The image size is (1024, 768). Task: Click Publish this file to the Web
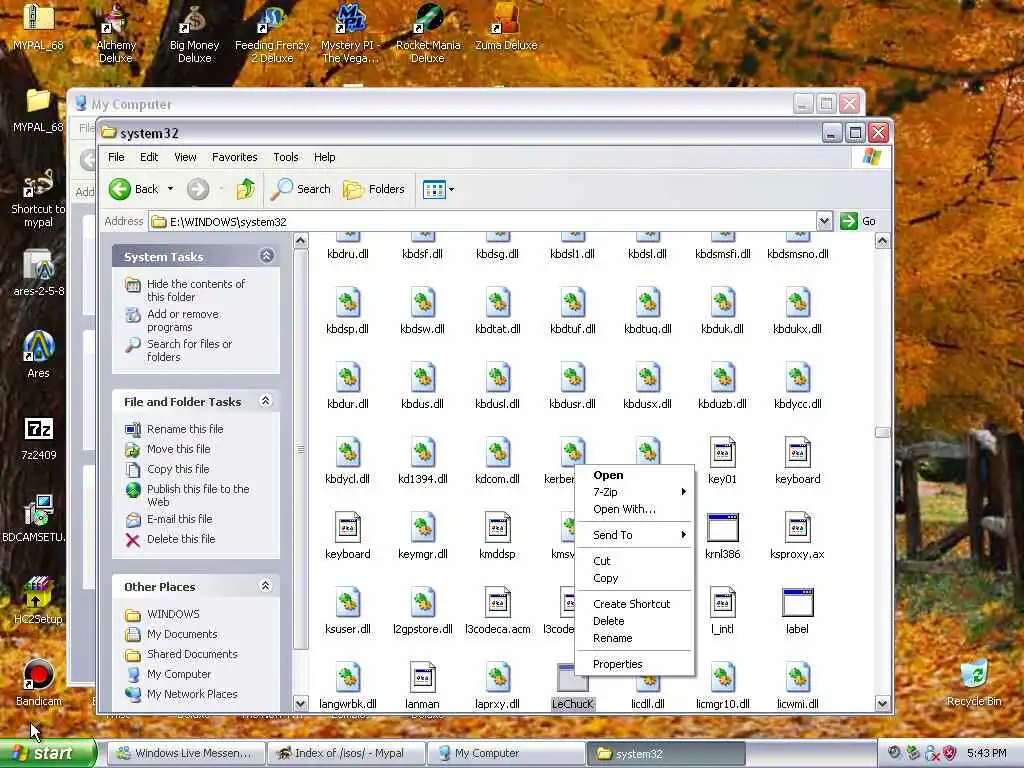click(x=198, y=496)
